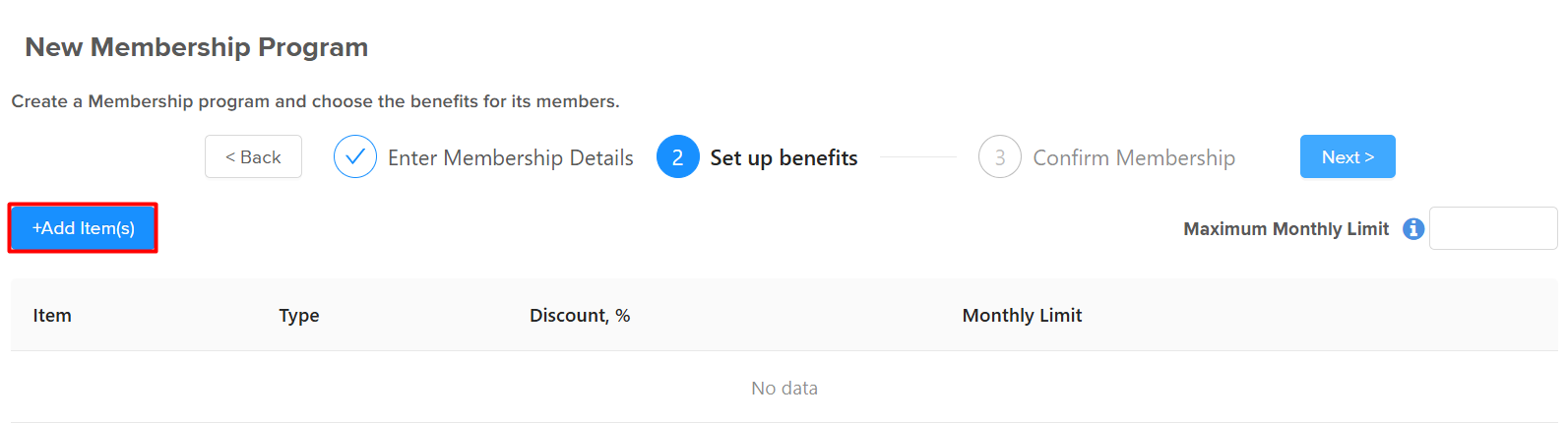Click the checkmark icon for completed step one
Viewport: 1568px width, 424px height.
pyautogui.click(x=355, y=156)
